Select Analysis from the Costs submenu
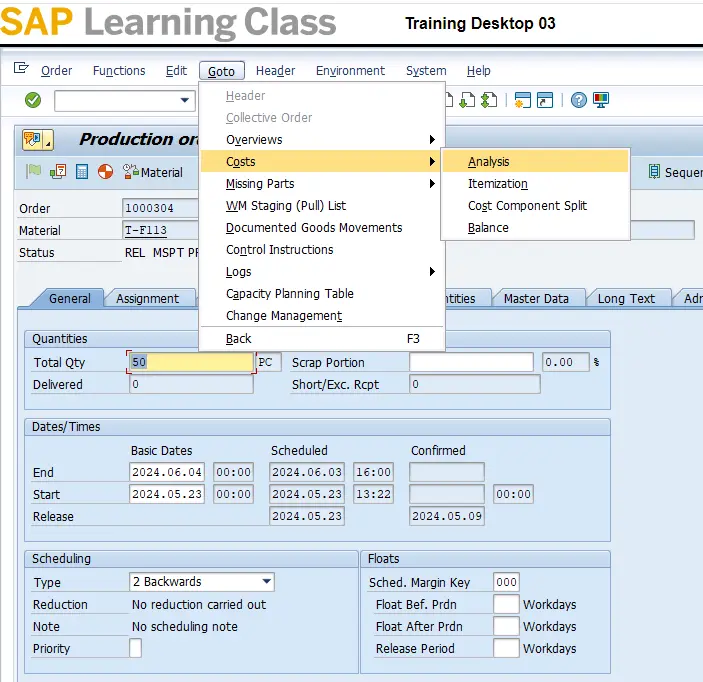703x682 pixels. tap(489, 162)
